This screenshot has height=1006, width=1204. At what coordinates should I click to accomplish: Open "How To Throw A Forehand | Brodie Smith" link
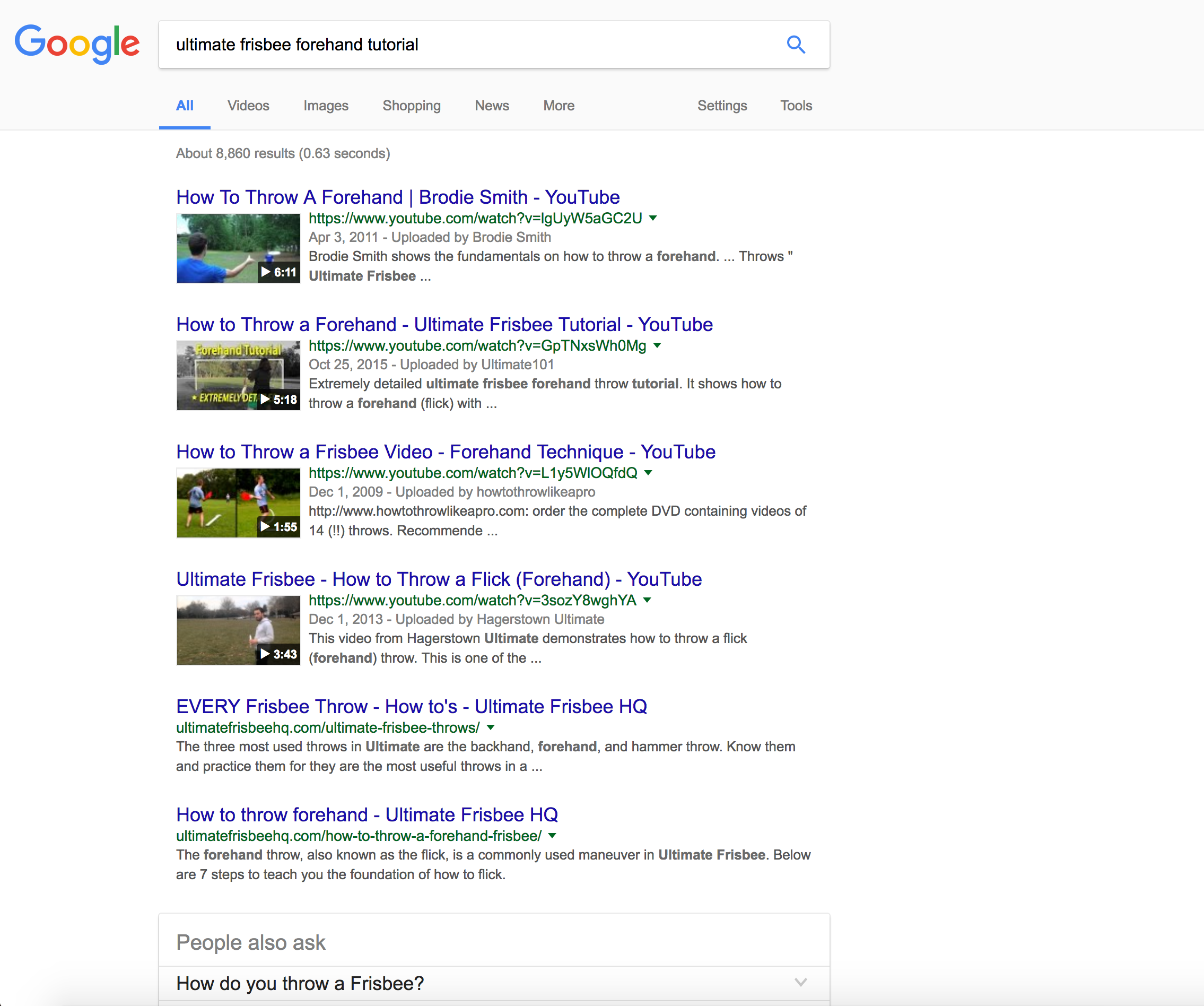coord(397,197)
